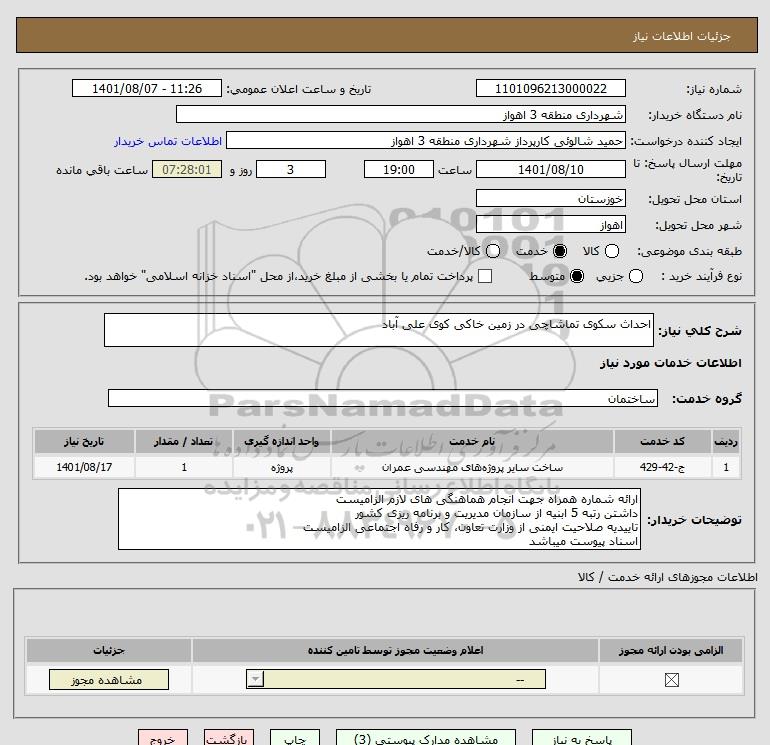770x745 pixels.
Task: Click the بازگشت back button
Action: (229, 738)
